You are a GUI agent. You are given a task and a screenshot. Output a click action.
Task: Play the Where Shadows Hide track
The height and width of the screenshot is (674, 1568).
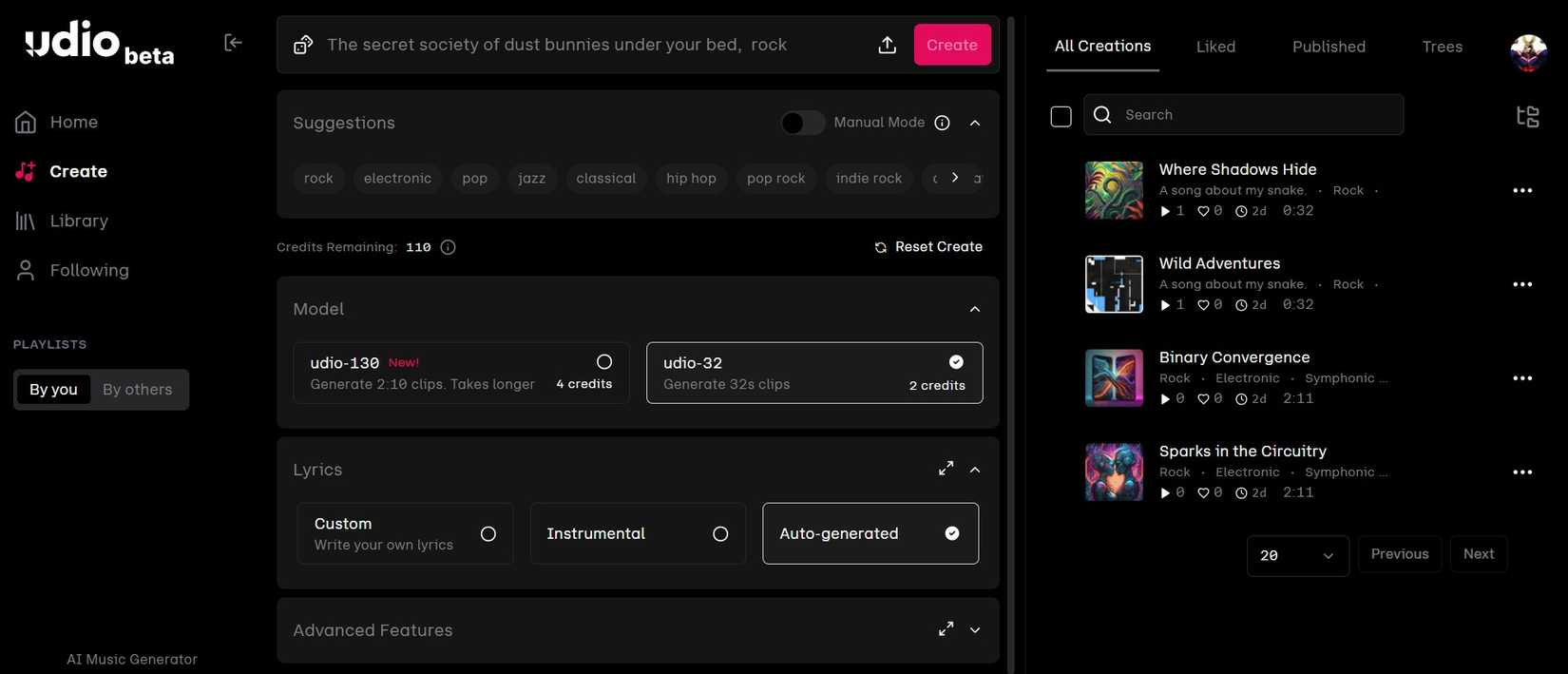tap(1165, 211)
